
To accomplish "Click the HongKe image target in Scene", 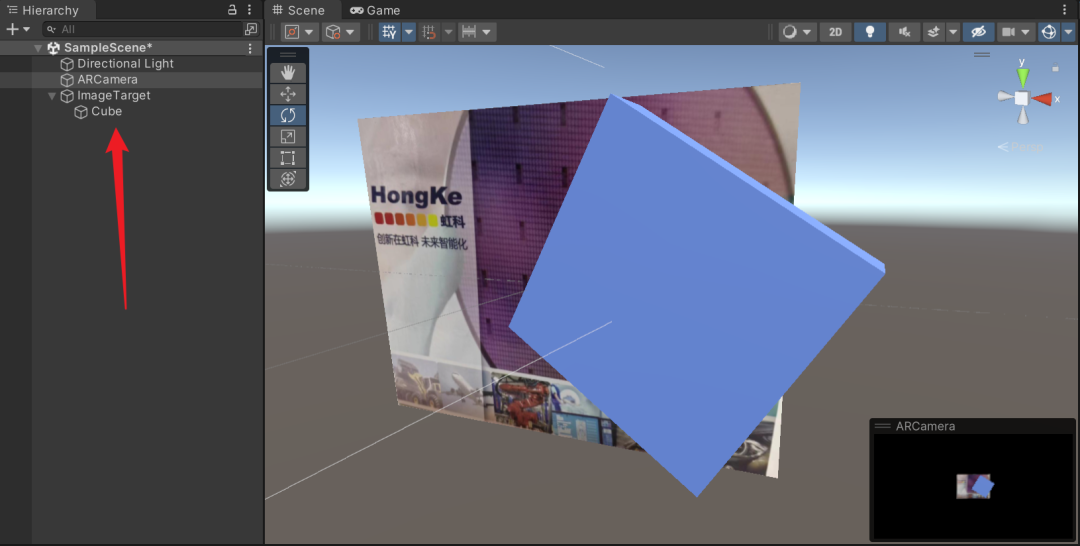I will click(x=427, y=275).
